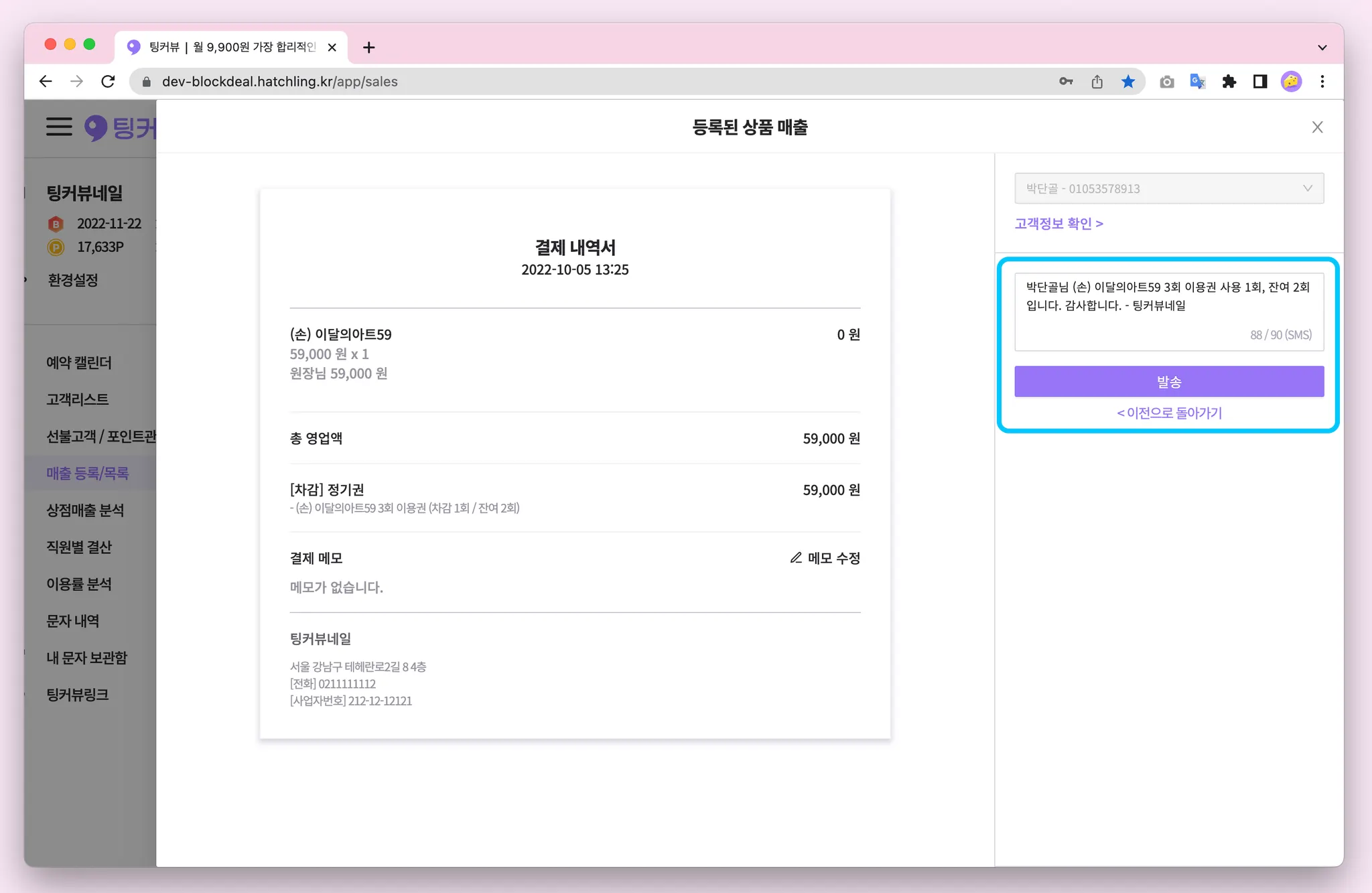Open the customer selection dropdown
This screenshot has width=1372, height=893.
pyautogui.click(x=1168, y=189)
